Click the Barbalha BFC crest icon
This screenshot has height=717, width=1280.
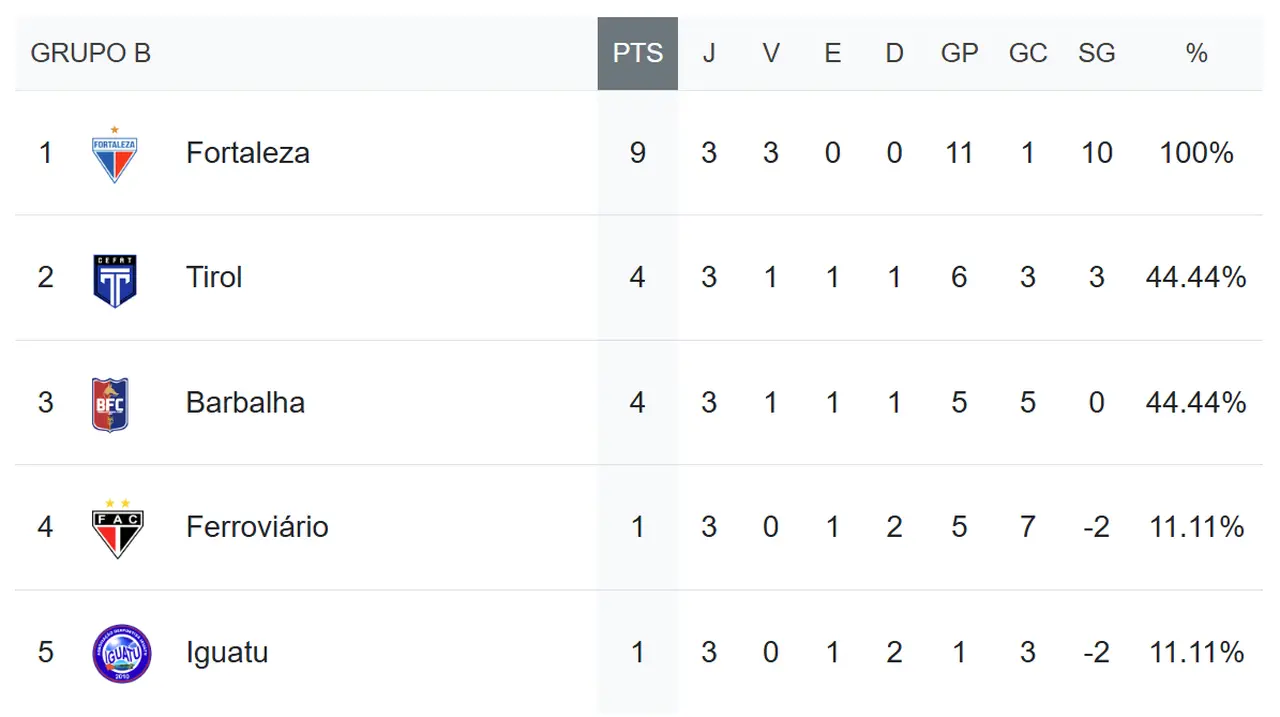click(111, 404)
